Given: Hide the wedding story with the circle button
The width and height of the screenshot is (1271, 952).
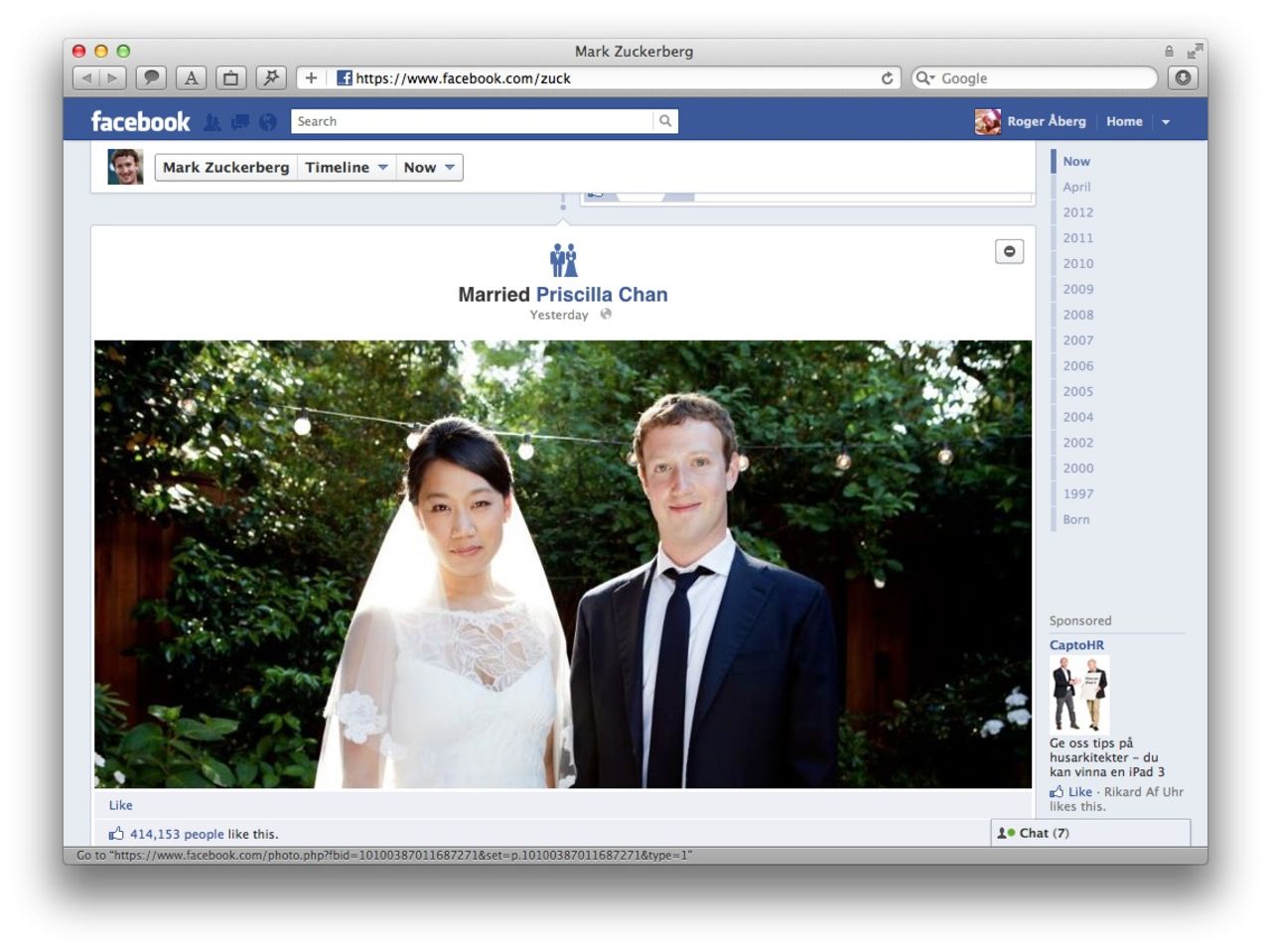Looking at the screenshot, I should 1009,251.
